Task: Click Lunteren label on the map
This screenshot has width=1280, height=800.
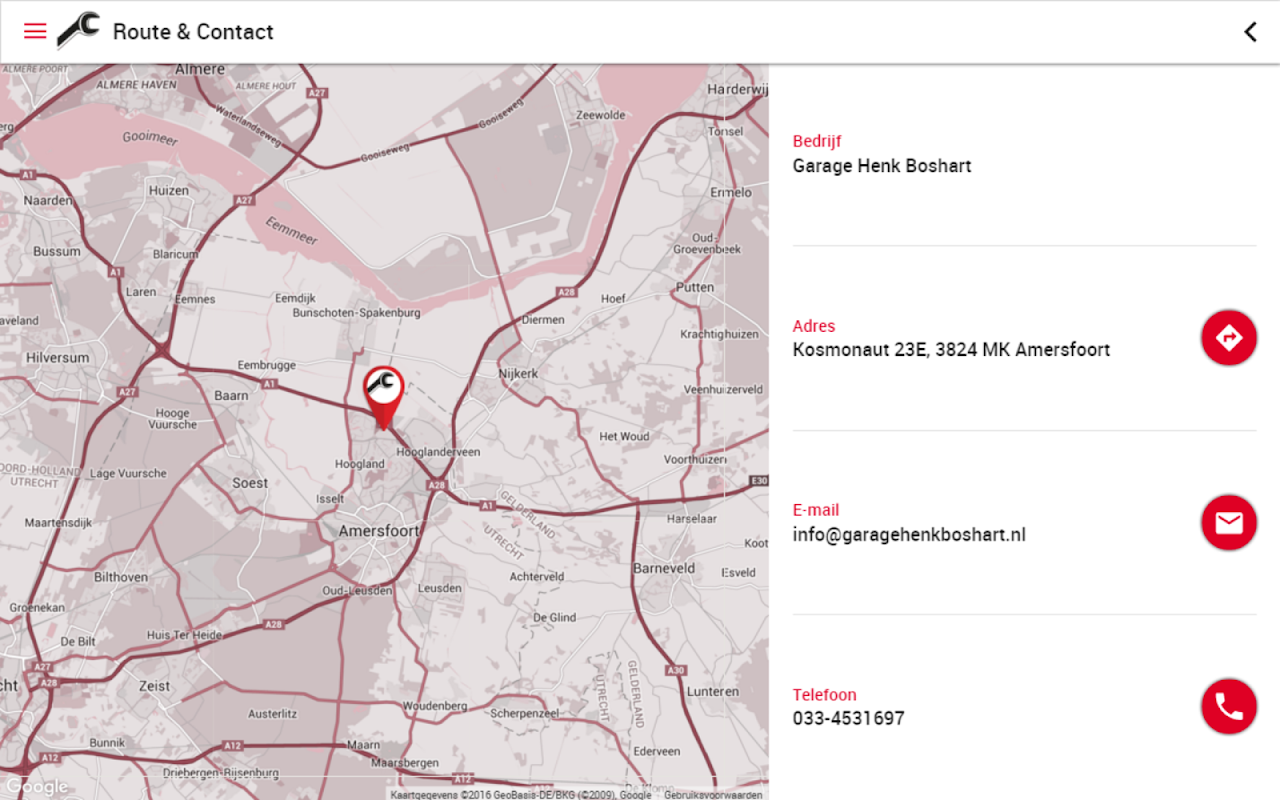Action: point(714,691)
